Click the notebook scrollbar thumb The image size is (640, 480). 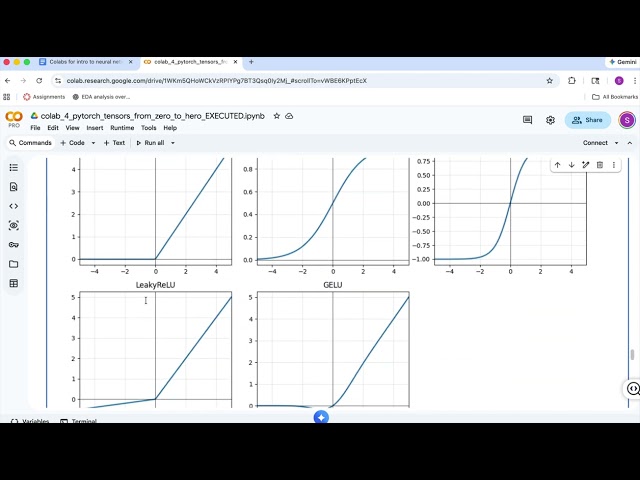pos(632,354)
